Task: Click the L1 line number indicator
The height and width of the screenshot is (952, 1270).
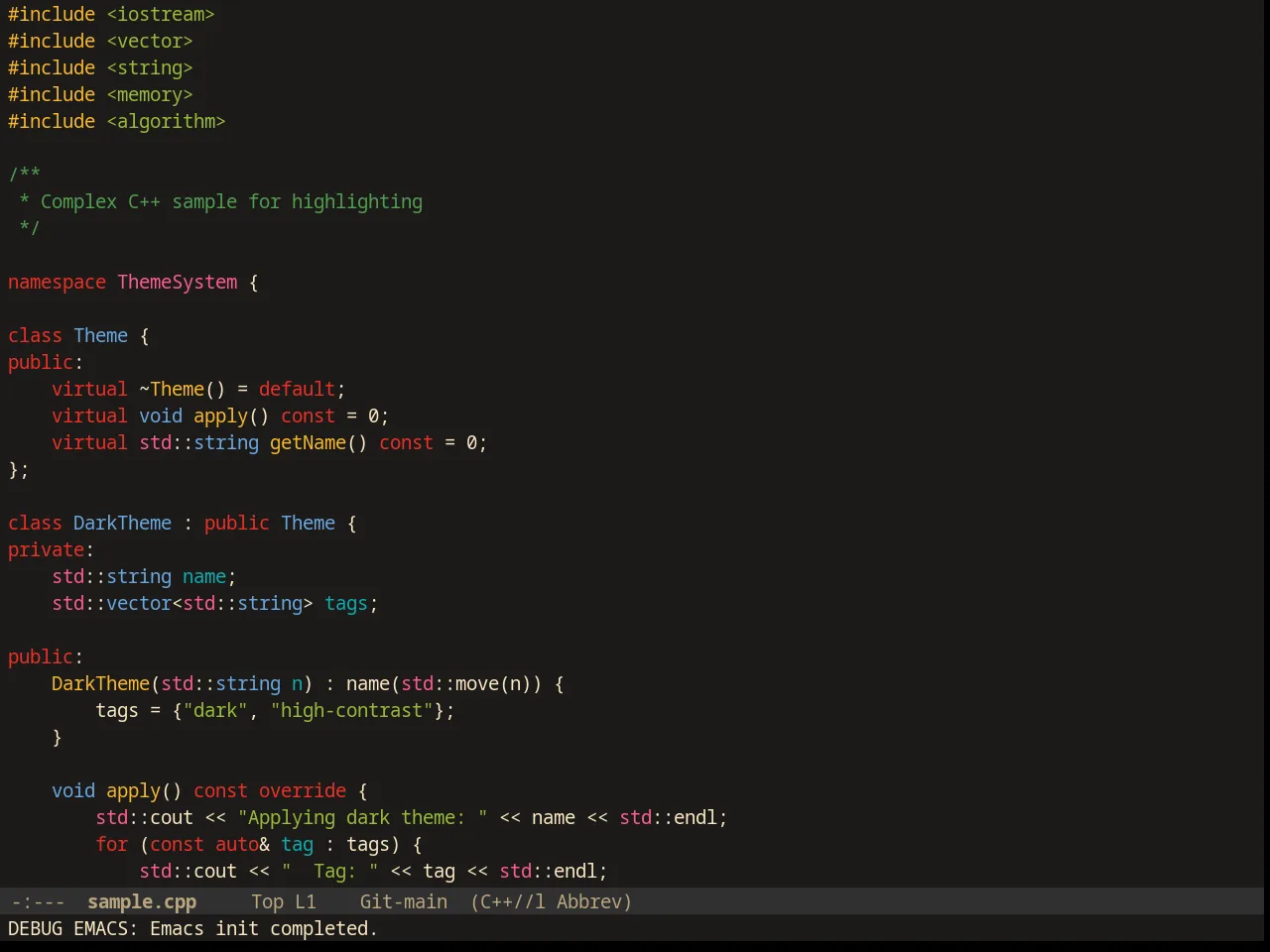Action: (306, 902)
